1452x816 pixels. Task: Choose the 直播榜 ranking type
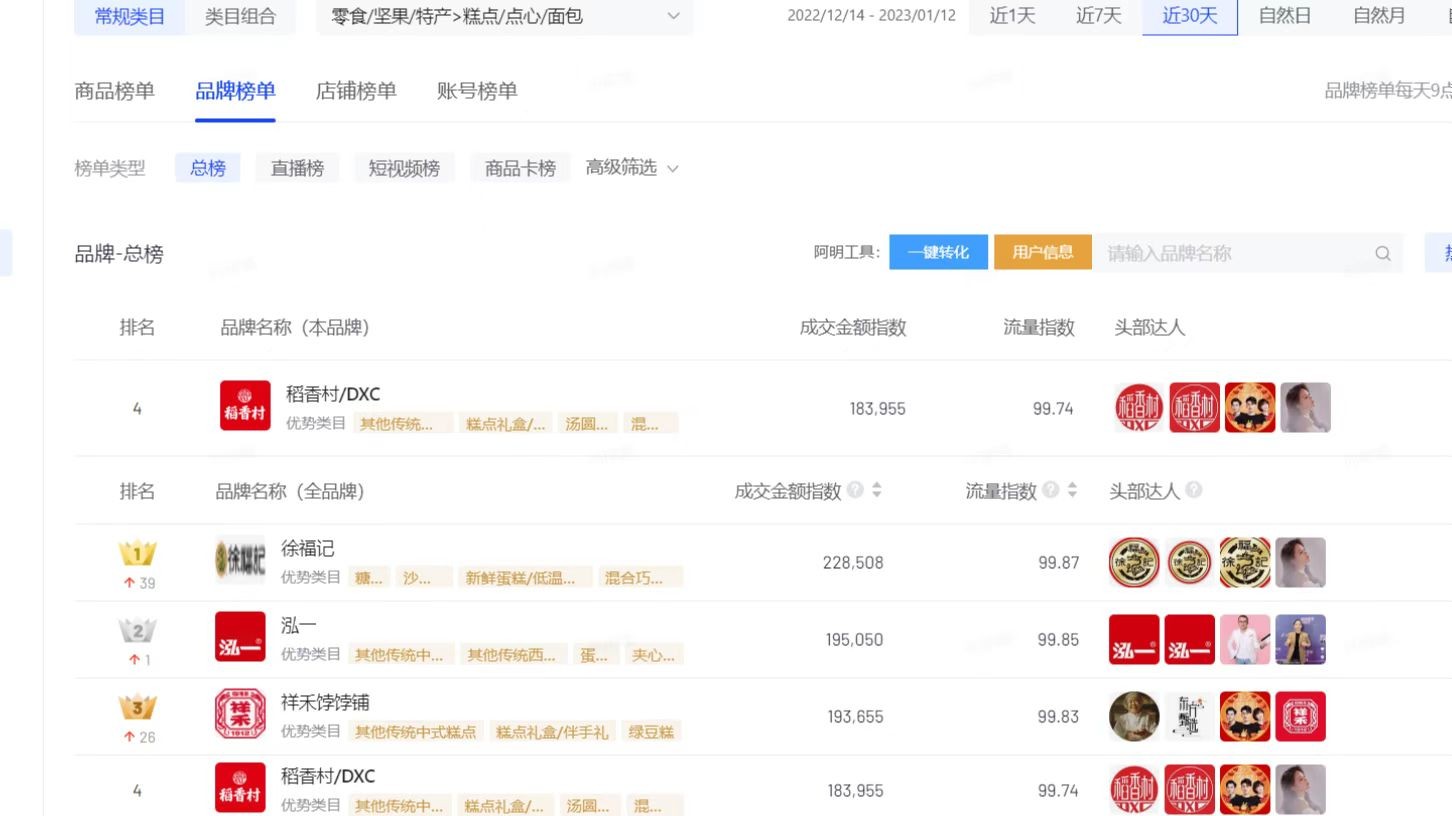(297, 168)
